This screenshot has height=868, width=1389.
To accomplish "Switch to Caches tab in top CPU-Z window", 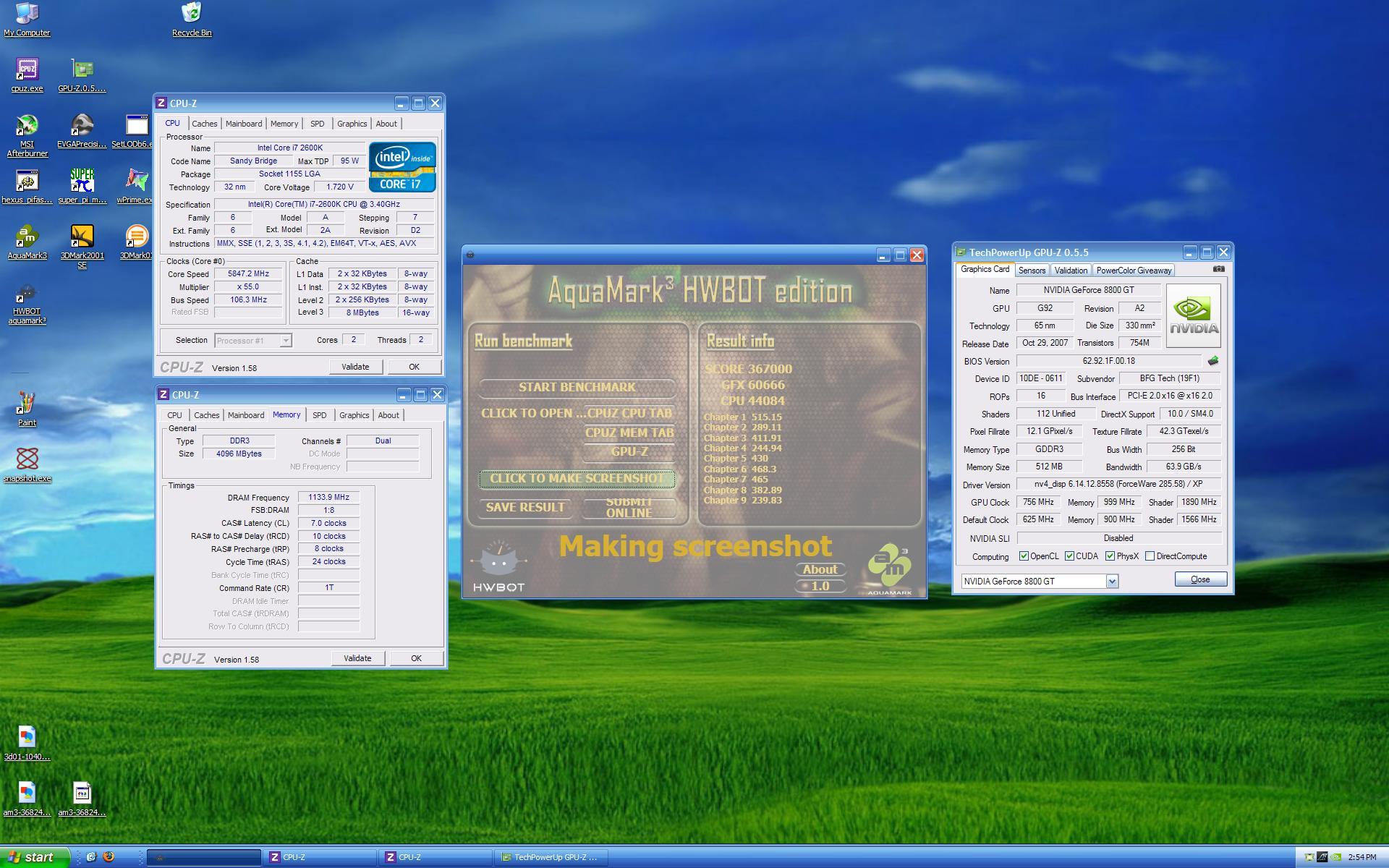I will 205,124.
